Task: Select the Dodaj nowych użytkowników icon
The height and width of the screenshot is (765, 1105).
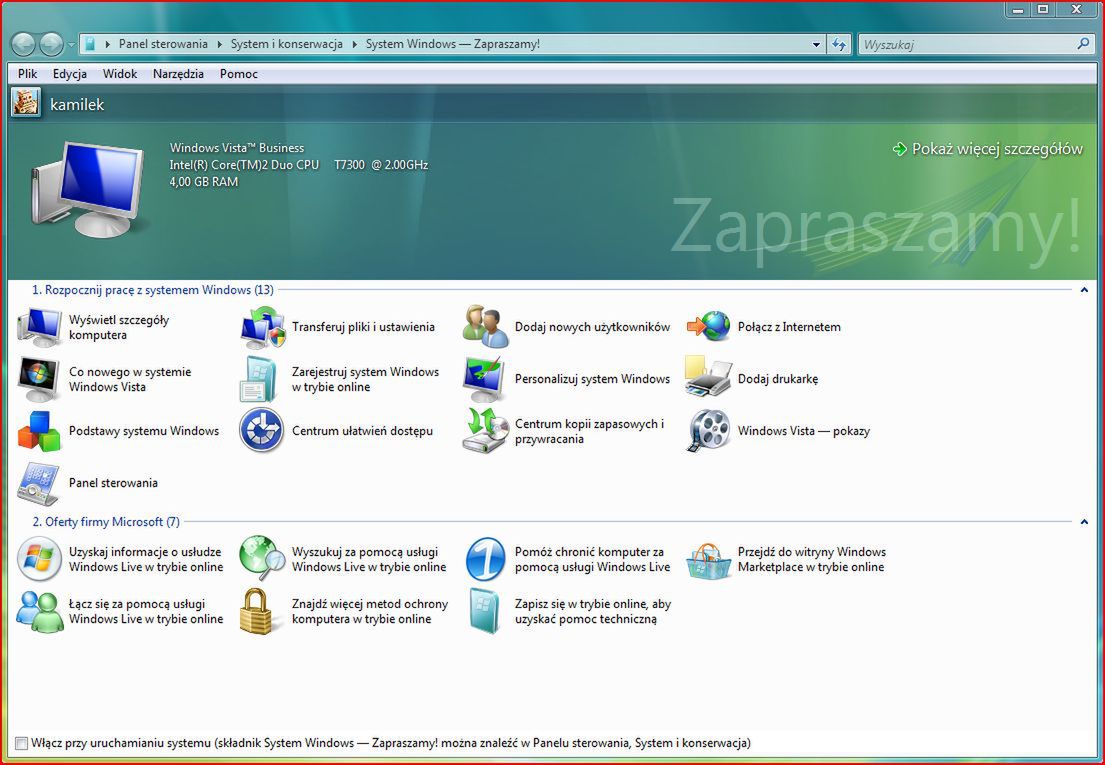Action: point(485,327)
